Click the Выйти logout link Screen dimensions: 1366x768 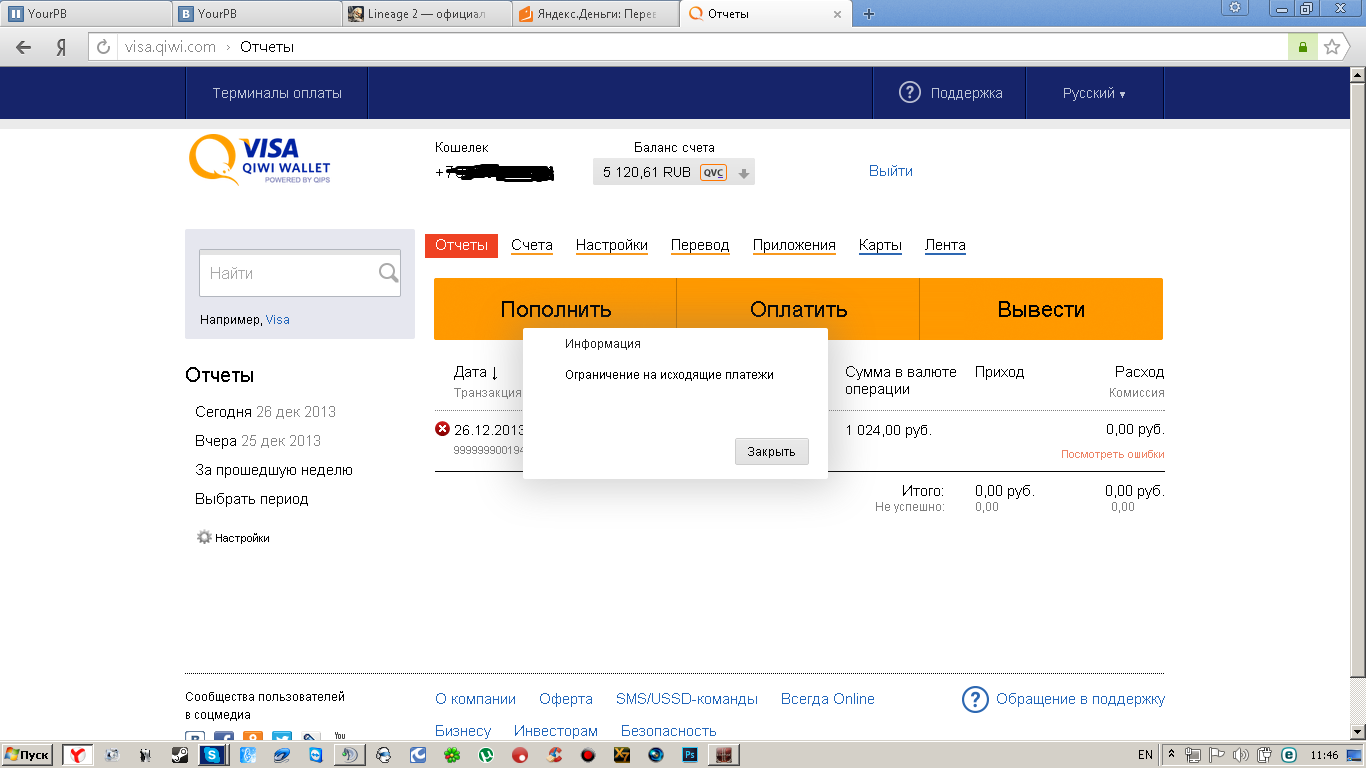pyautogui.click(x=891, y=171)
